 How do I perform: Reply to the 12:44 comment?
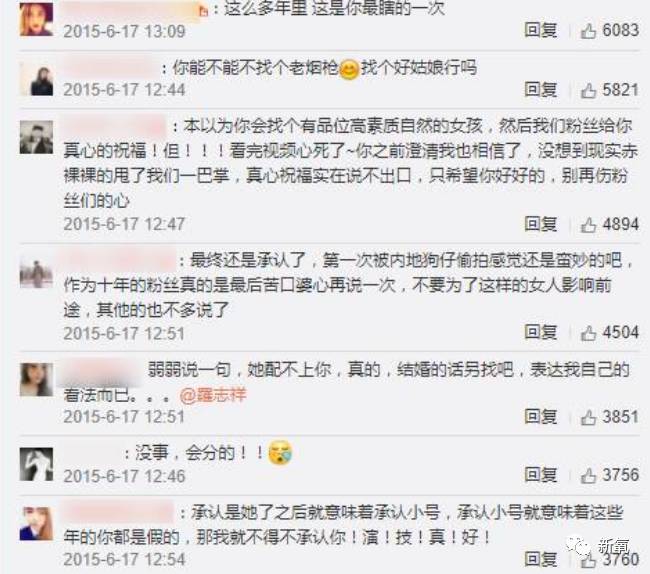541,90
